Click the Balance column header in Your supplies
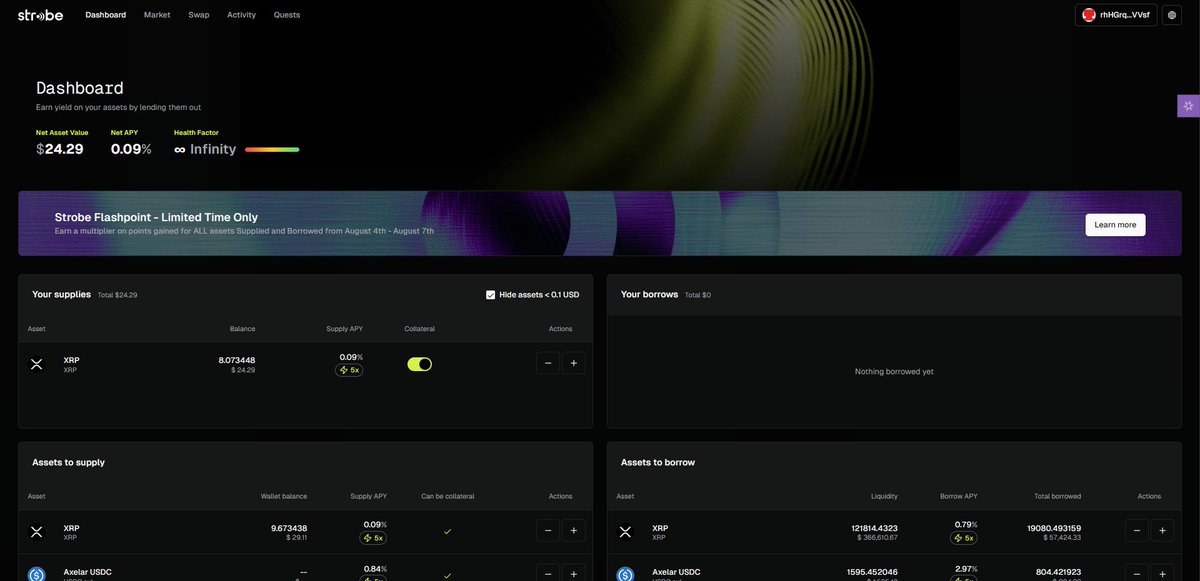The image size is (1200, 581). point(242,329)
